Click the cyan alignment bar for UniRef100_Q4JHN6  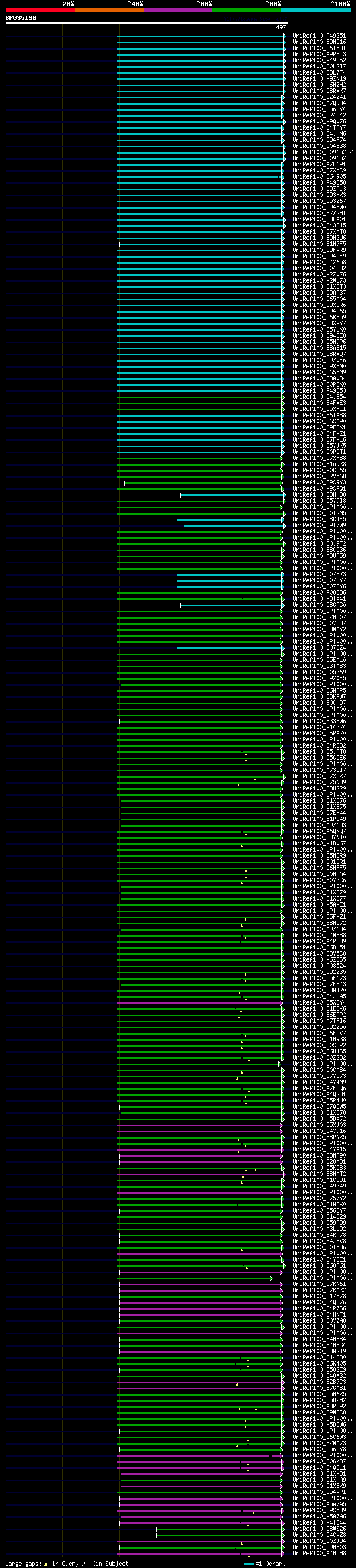(200, 134)
